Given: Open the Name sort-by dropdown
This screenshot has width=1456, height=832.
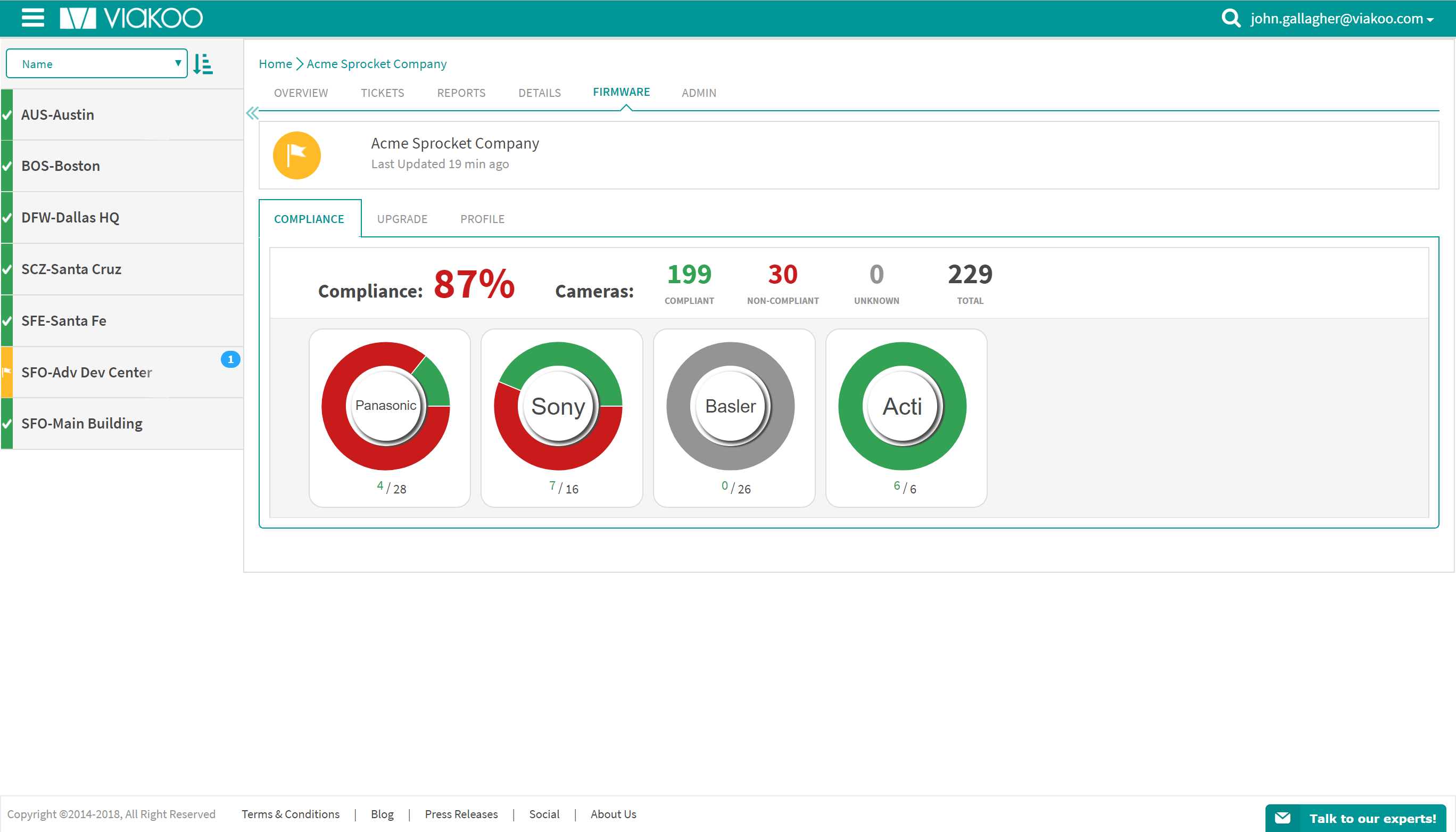Looking at the screenshot, I should [96, 63].
